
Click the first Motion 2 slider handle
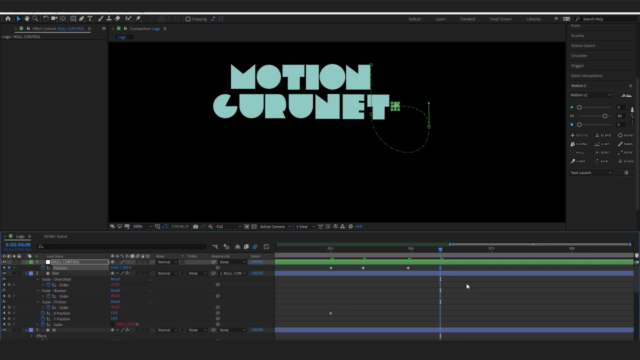point(579,107)
